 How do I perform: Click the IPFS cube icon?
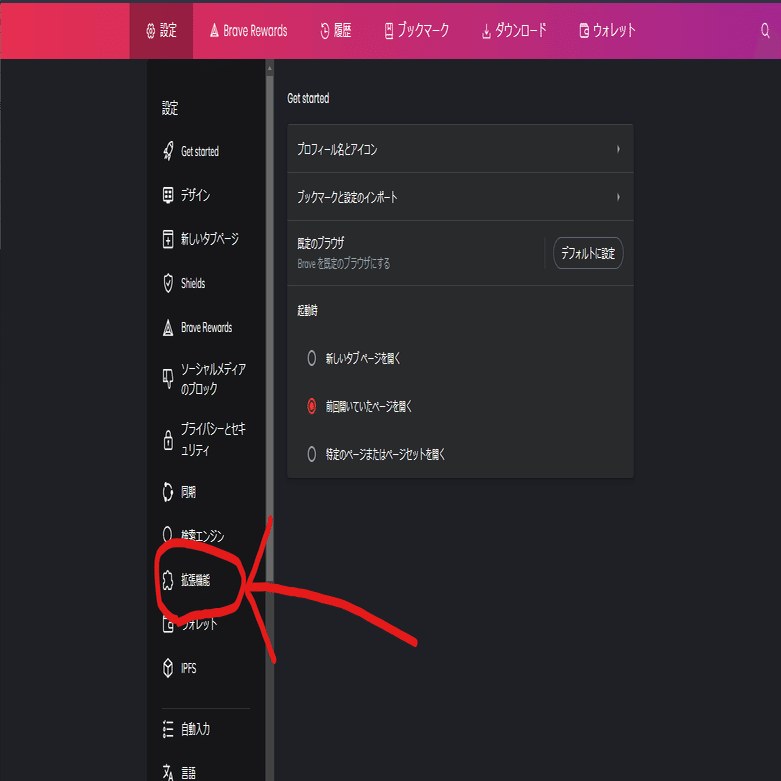(x=168, y=667)
